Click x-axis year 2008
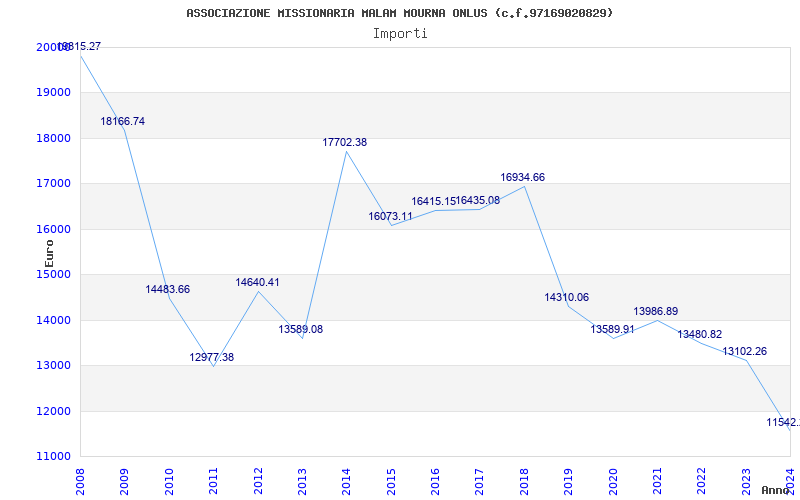This screenshot has height=500, width=800. 81,482
